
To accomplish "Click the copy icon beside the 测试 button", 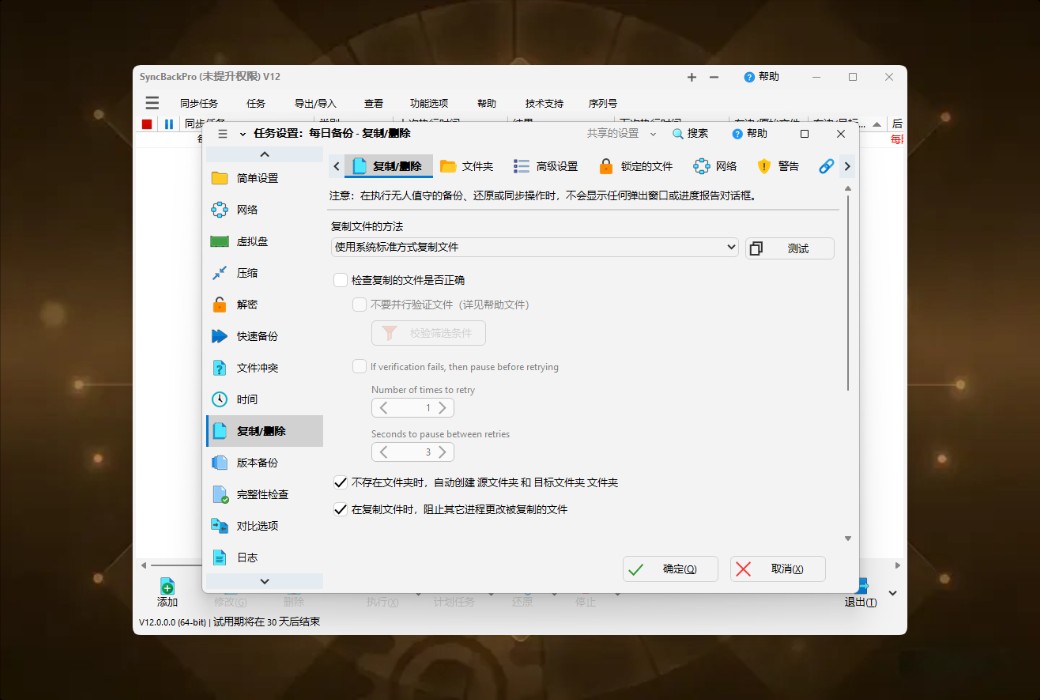I will [757, 248].
